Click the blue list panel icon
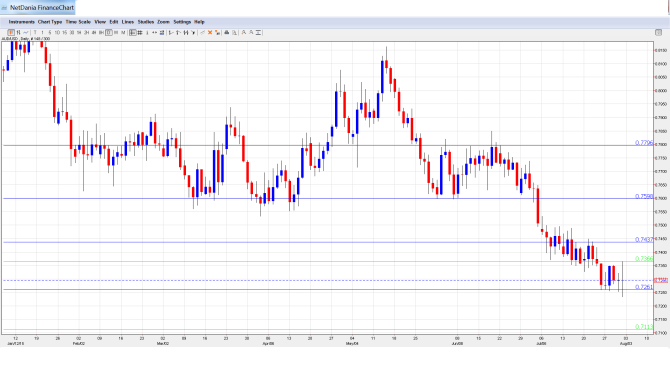The width and height of the screenshot is (670, 377). coord(162,32)
